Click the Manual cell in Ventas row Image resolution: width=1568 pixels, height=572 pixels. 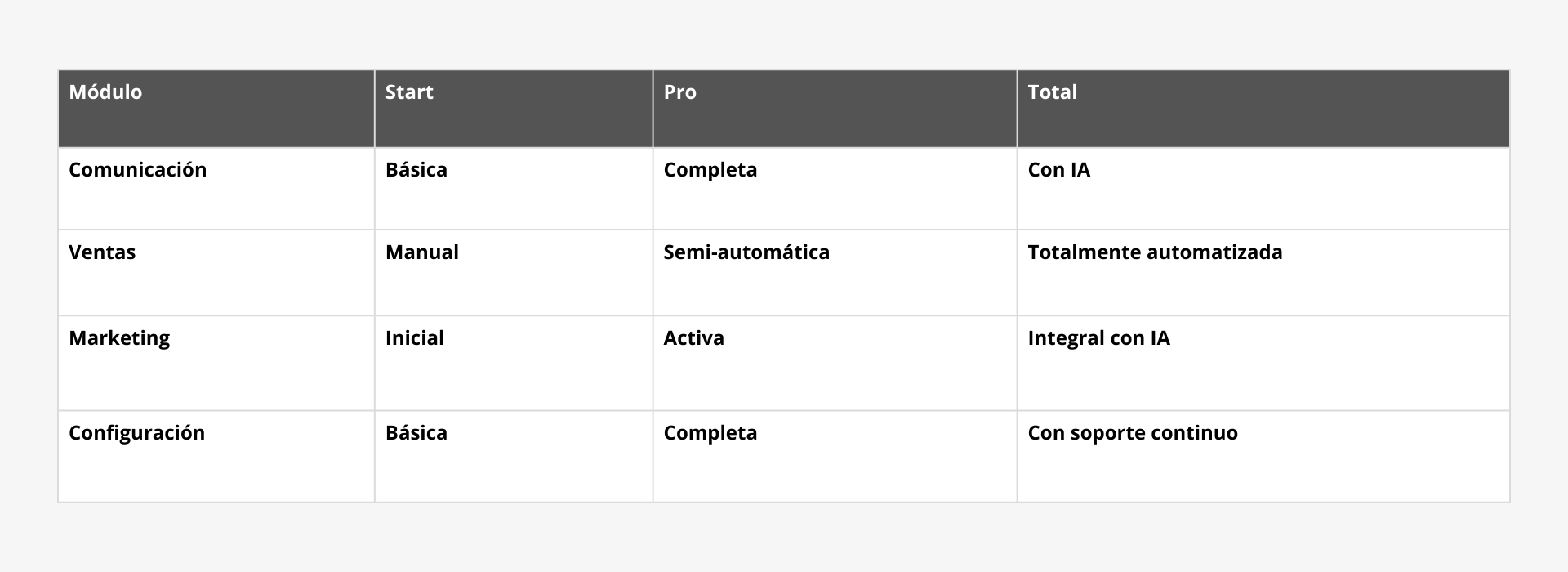click(x=421, y=252)
